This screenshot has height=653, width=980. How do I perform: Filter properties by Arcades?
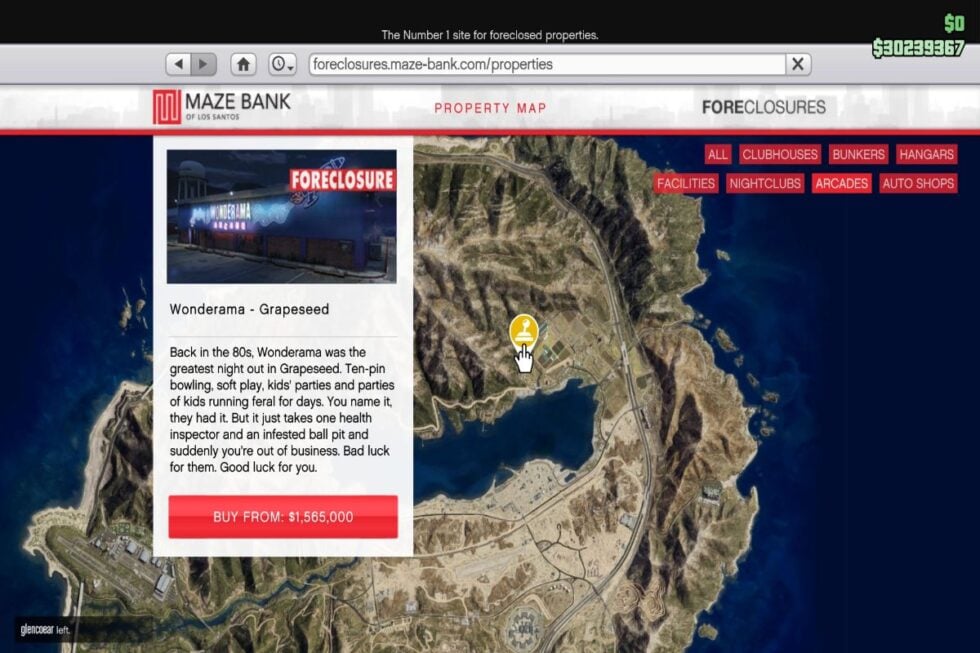click(841, 183)
